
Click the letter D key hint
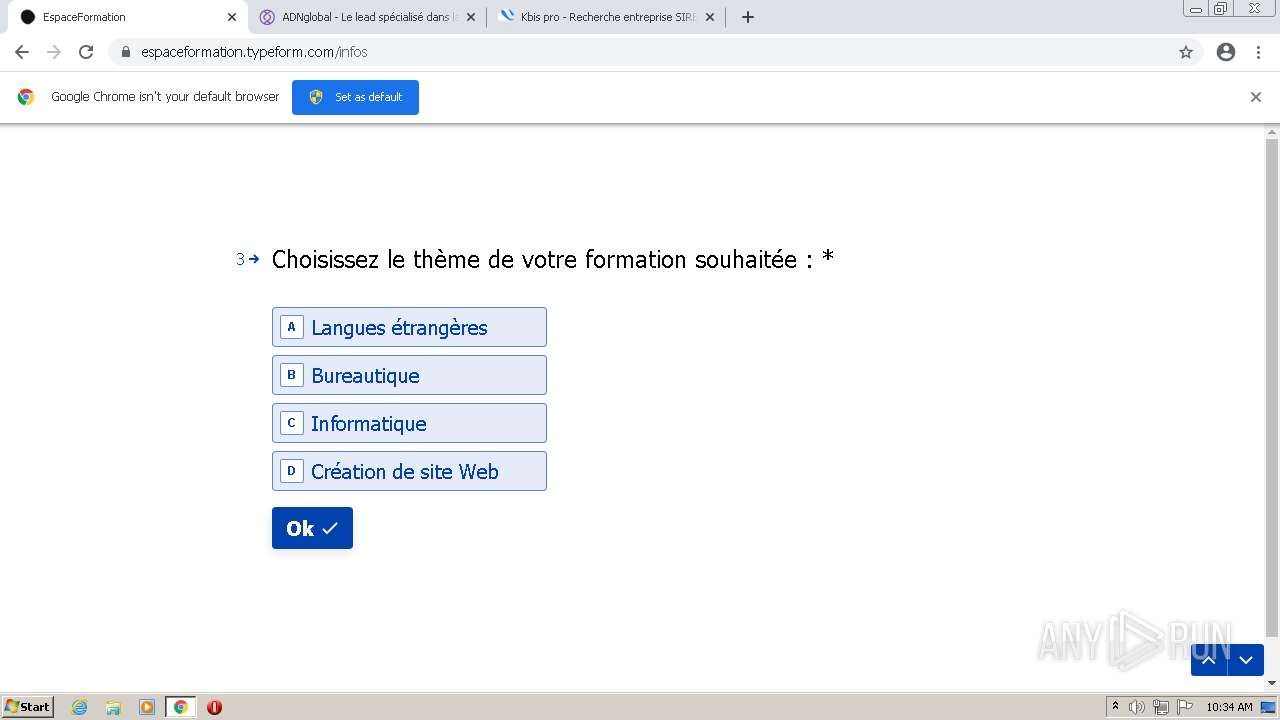291,471
